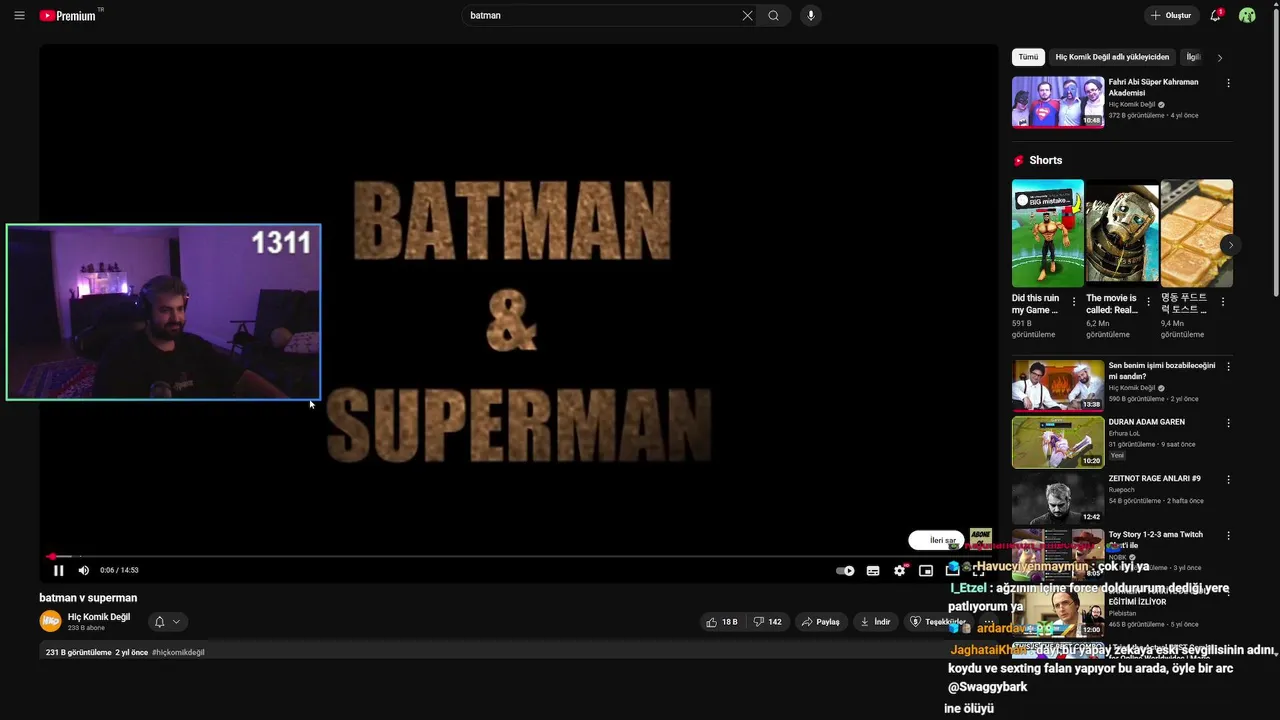Open Hiç Komik Değil channel name link
Image resolution: width=1280 pixels, height=720 pixels.
tap(99, 617)
